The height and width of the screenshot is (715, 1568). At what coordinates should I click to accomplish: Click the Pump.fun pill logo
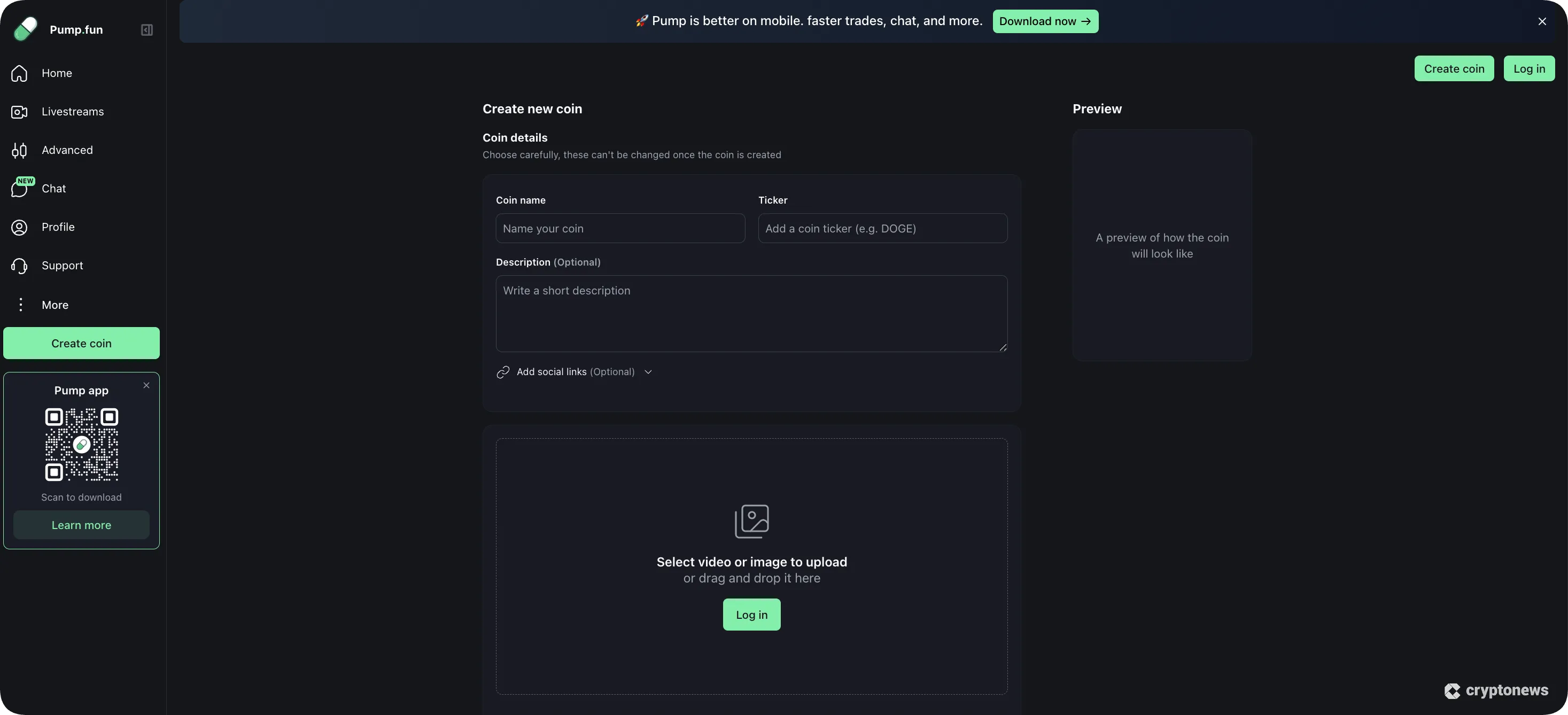click(25, 29)
